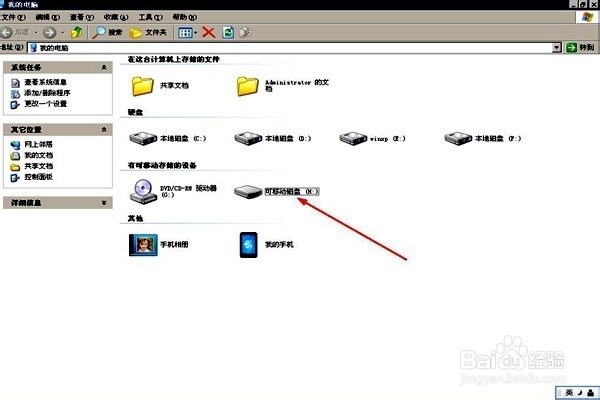Open the Back button history arrow
Screen dimensions: 600x400
pos(37,33)
